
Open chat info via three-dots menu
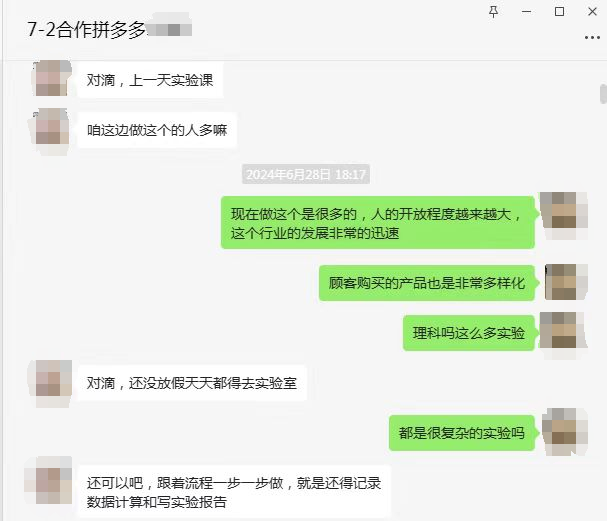tap(592, 38)
